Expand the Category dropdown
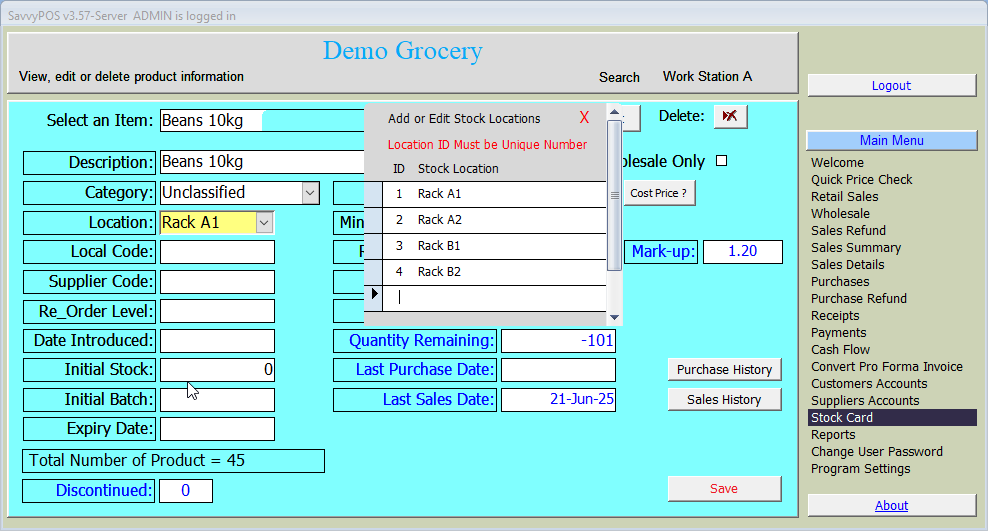Viewport: 988px width, 531px height. click(x=309, y=192)
